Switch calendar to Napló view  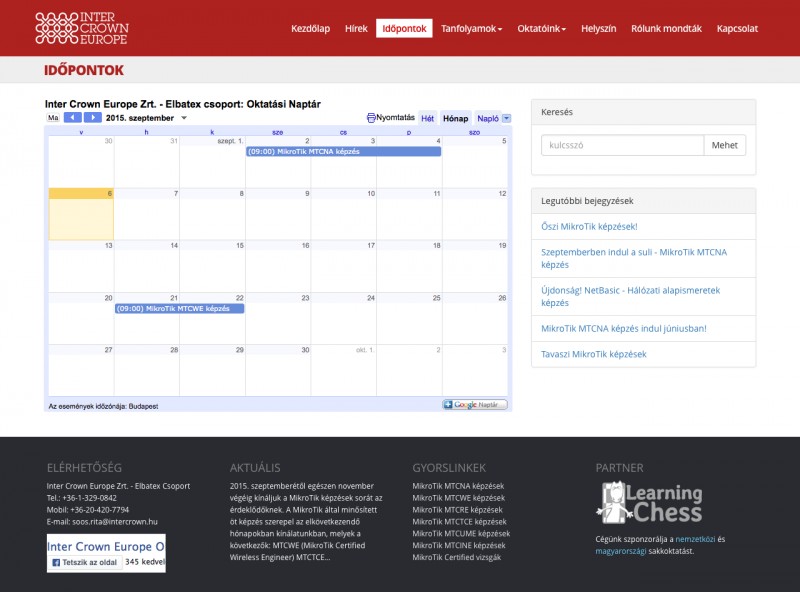(x=487, y=118)
